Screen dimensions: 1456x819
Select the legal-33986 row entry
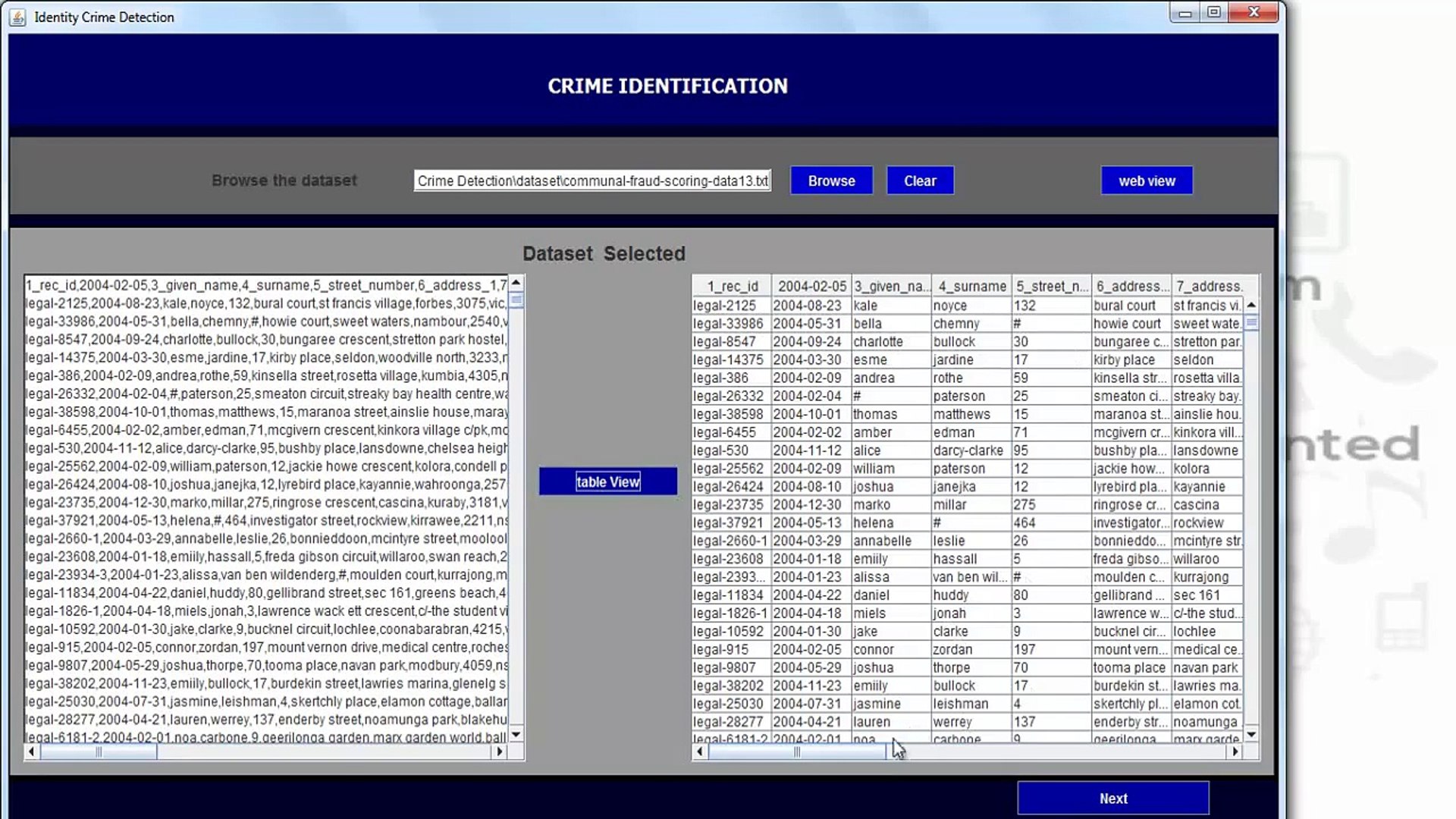coord(967,324)
